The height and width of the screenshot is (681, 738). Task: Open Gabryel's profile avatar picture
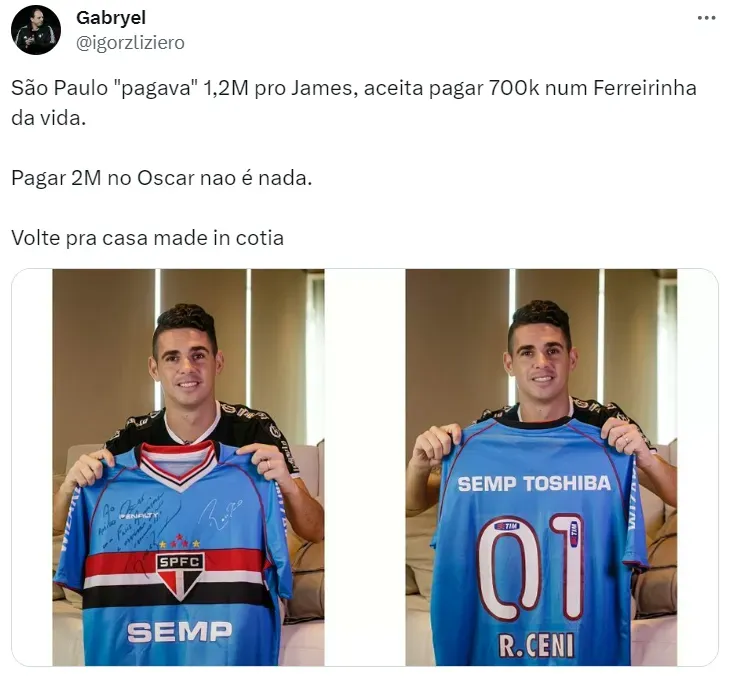click(x=36, y=30)
